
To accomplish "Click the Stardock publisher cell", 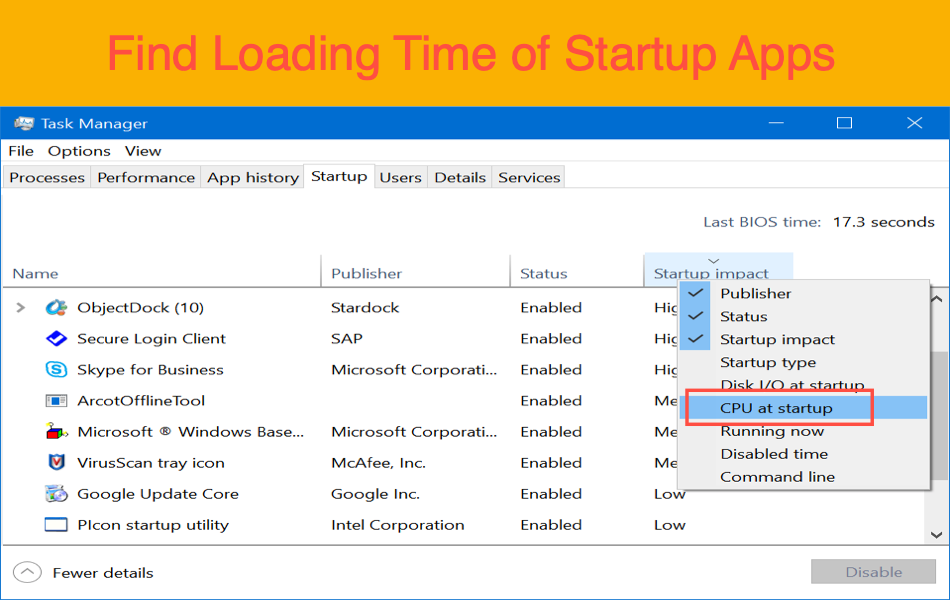I will 365,308.
